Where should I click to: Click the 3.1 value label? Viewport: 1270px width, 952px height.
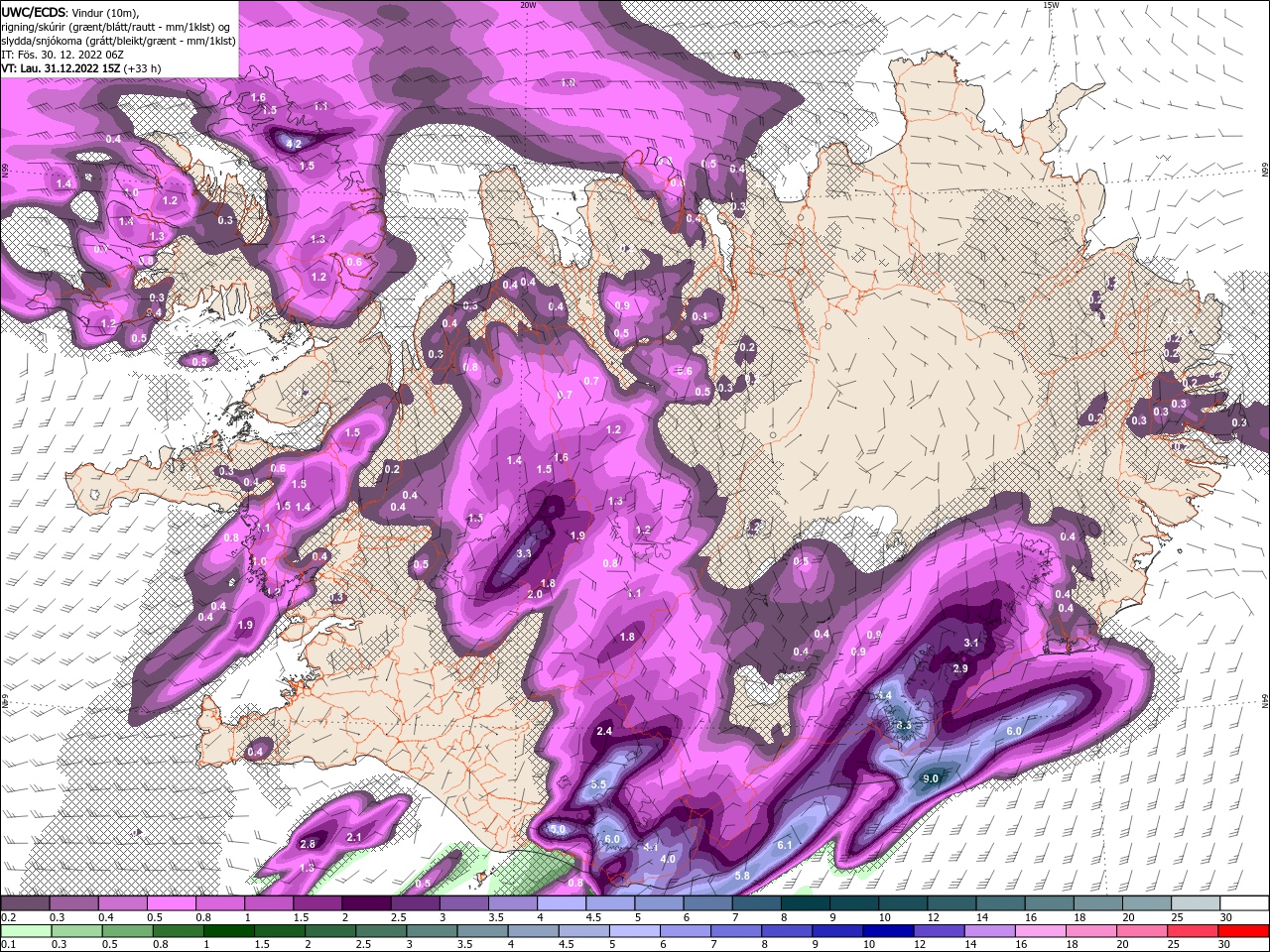point(971,643)
